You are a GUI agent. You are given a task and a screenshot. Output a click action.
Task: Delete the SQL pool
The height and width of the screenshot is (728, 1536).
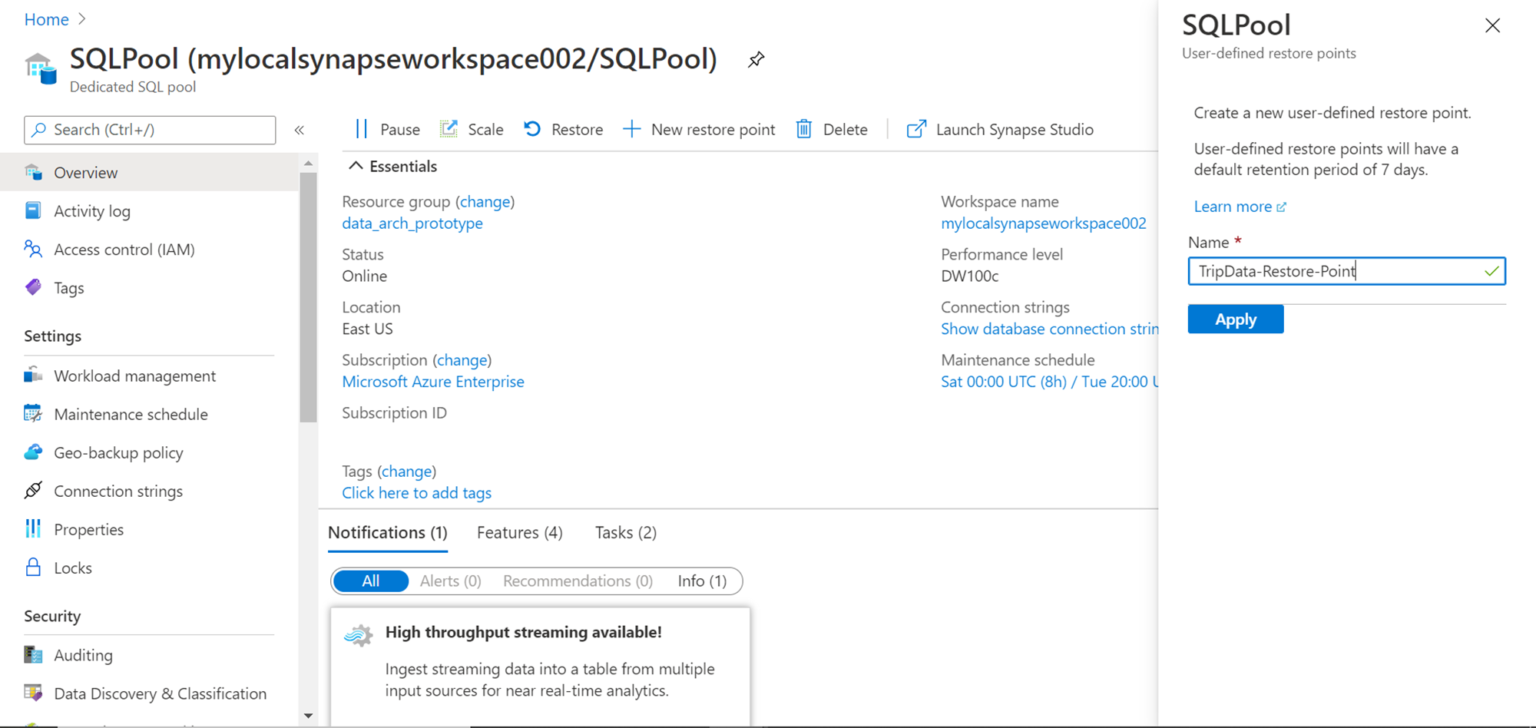[x=831, y=129]
